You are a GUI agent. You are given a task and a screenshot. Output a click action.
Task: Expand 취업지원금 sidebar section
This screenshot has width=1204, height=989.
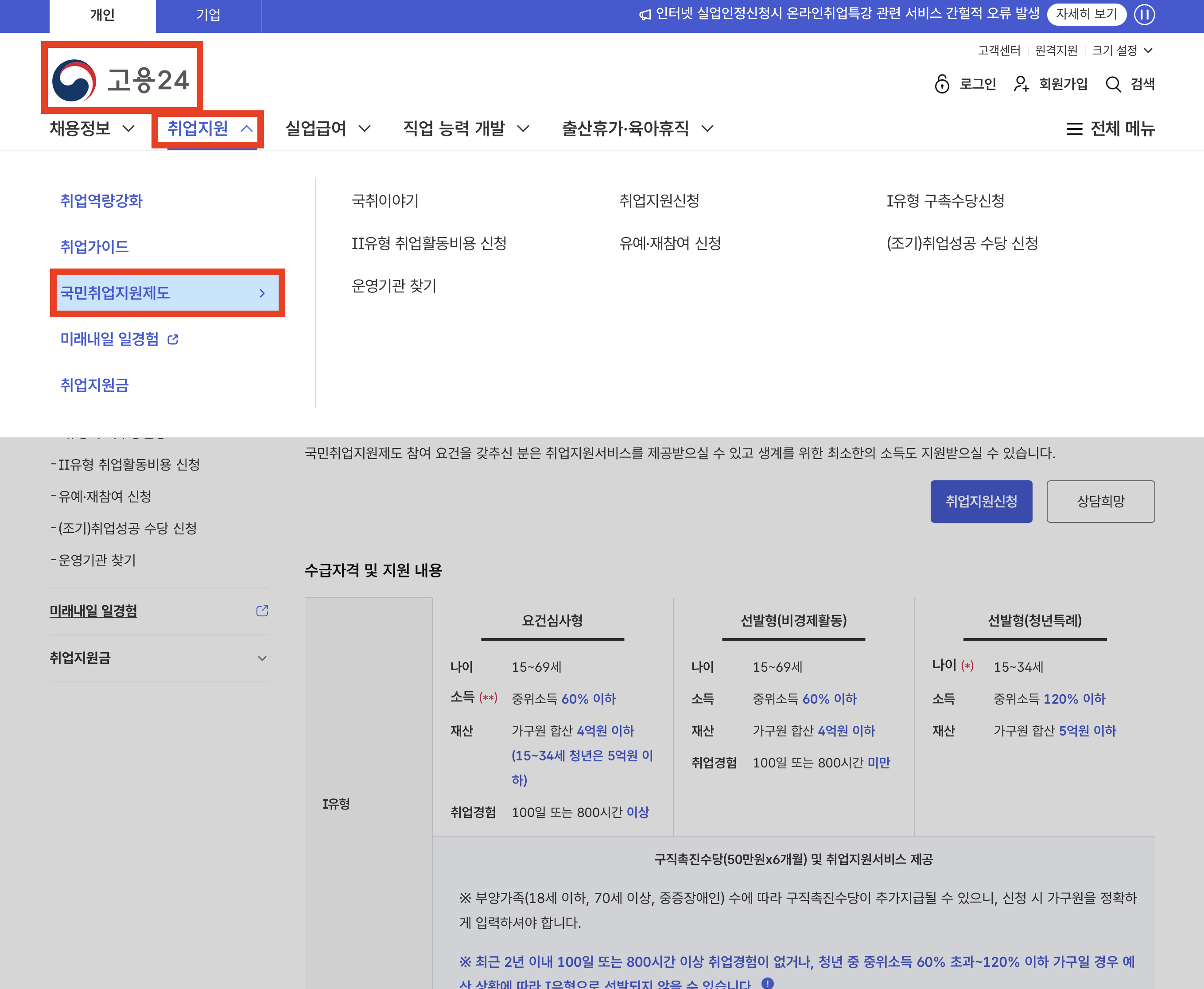262,658
